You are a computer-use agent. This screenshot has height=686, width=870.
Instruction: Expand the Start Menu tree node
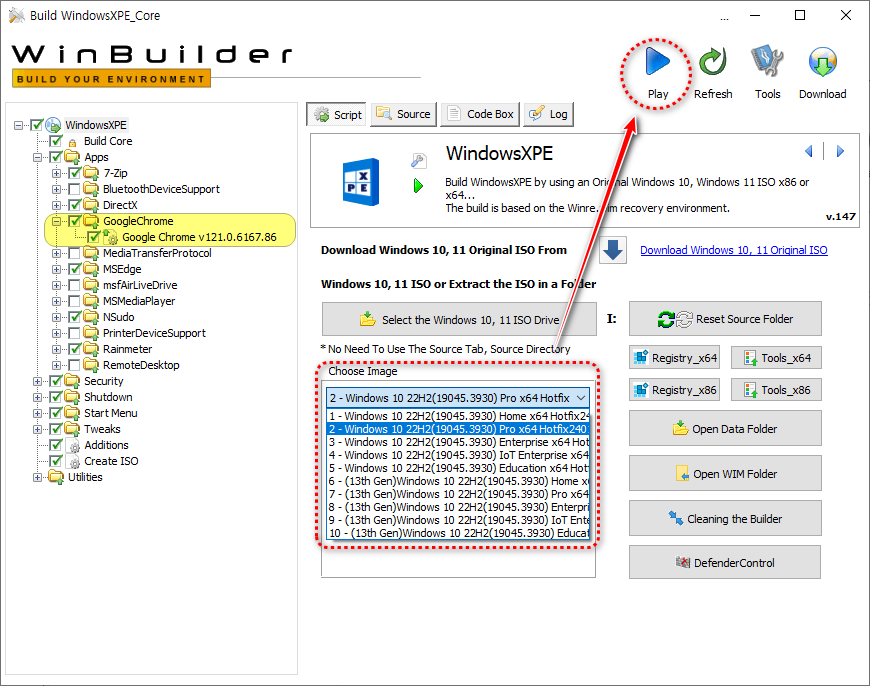pos(37,413)
